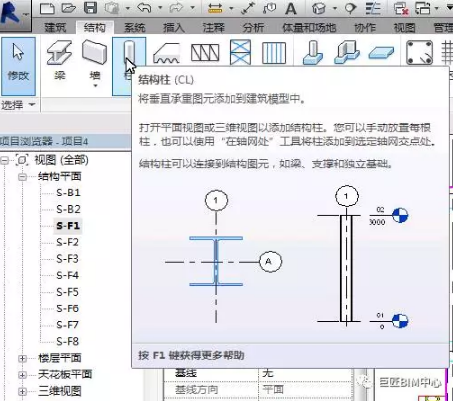Open the 选择 dropdown panel
Screen dimensions: 453x401
(18, 105)
